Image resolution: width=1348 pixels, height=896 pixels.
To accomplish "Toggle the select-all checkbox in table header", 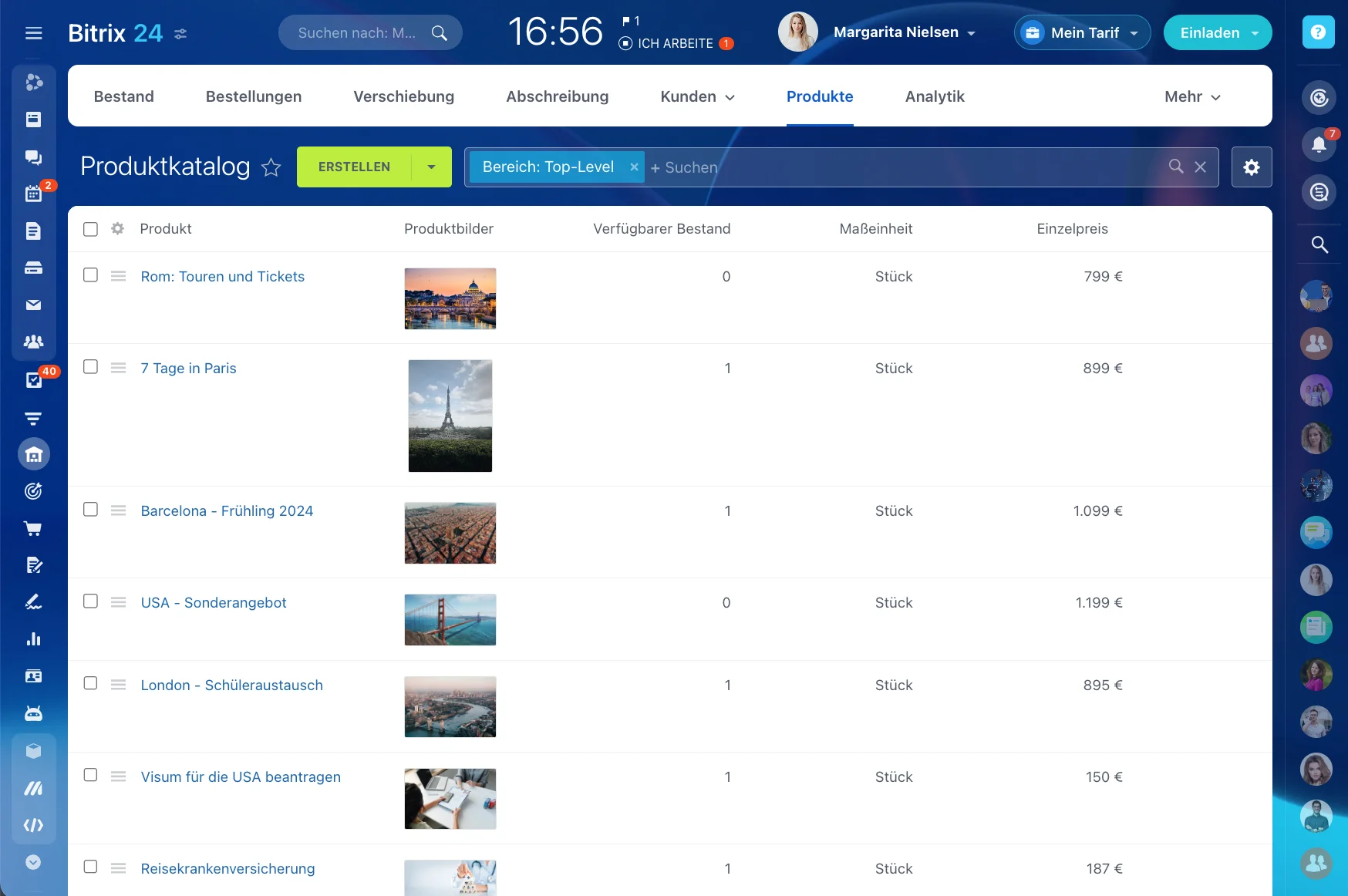I will pyautogui.click(x=90, y=229).
